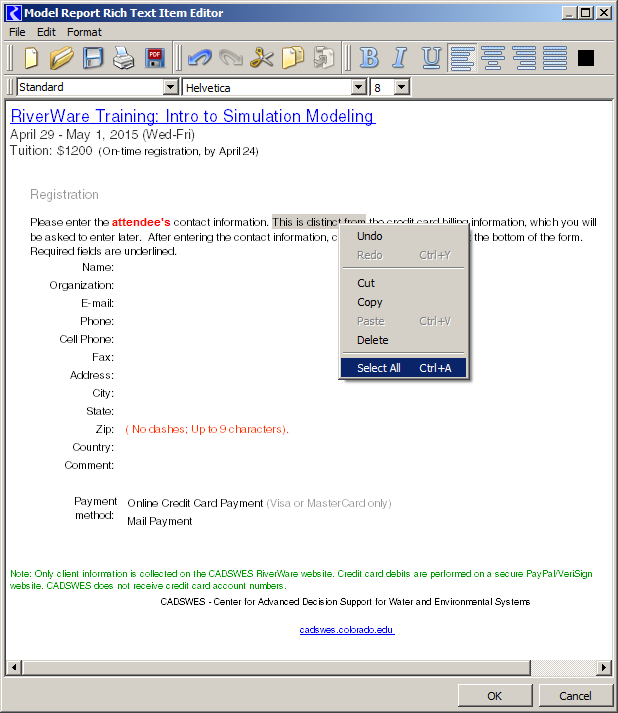618x713 pixels.
Task: Open the File menu
Action: pyautogui.click(x=17, y=32)
